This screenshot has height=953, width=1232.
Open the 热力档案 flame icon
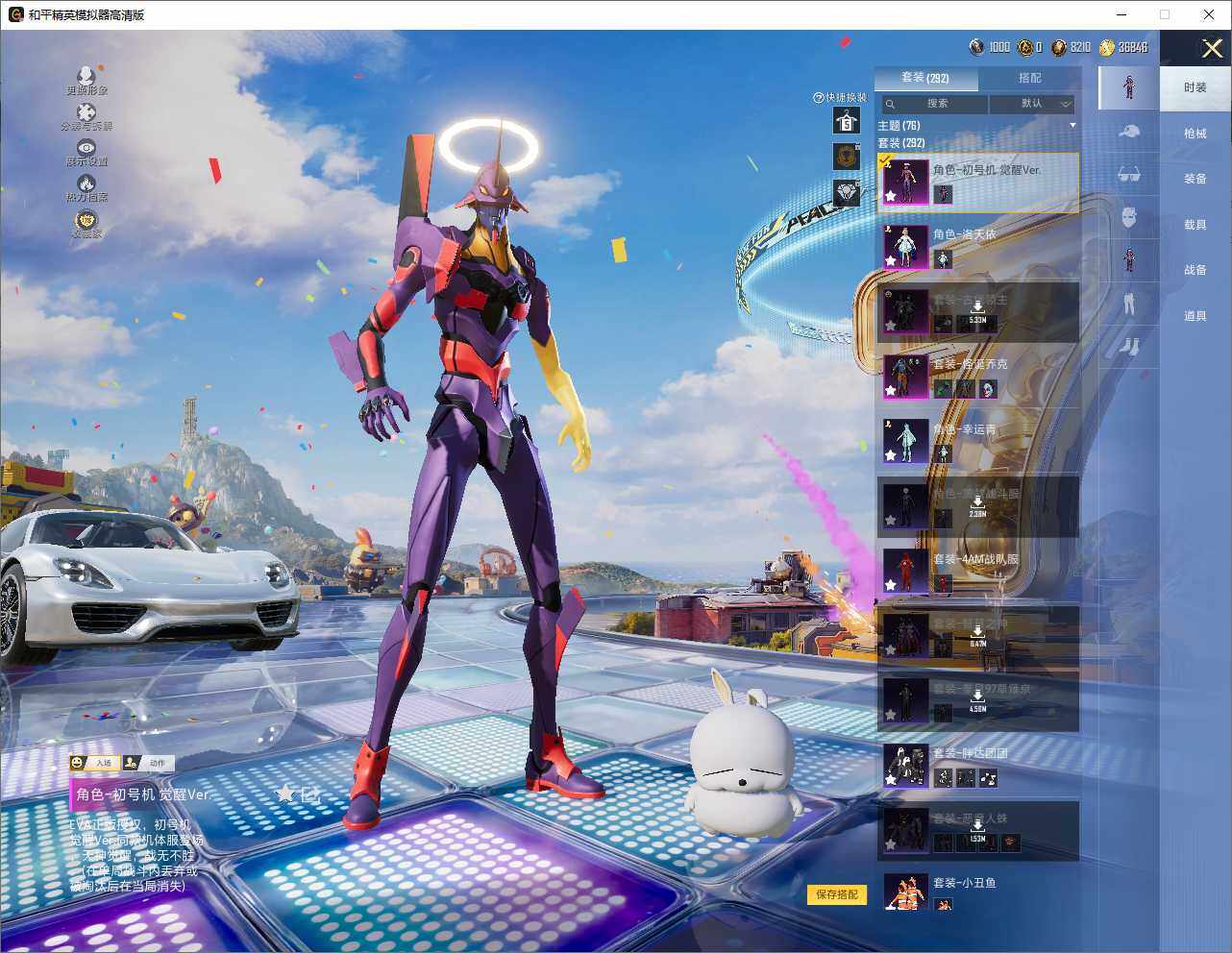[86, 183]
